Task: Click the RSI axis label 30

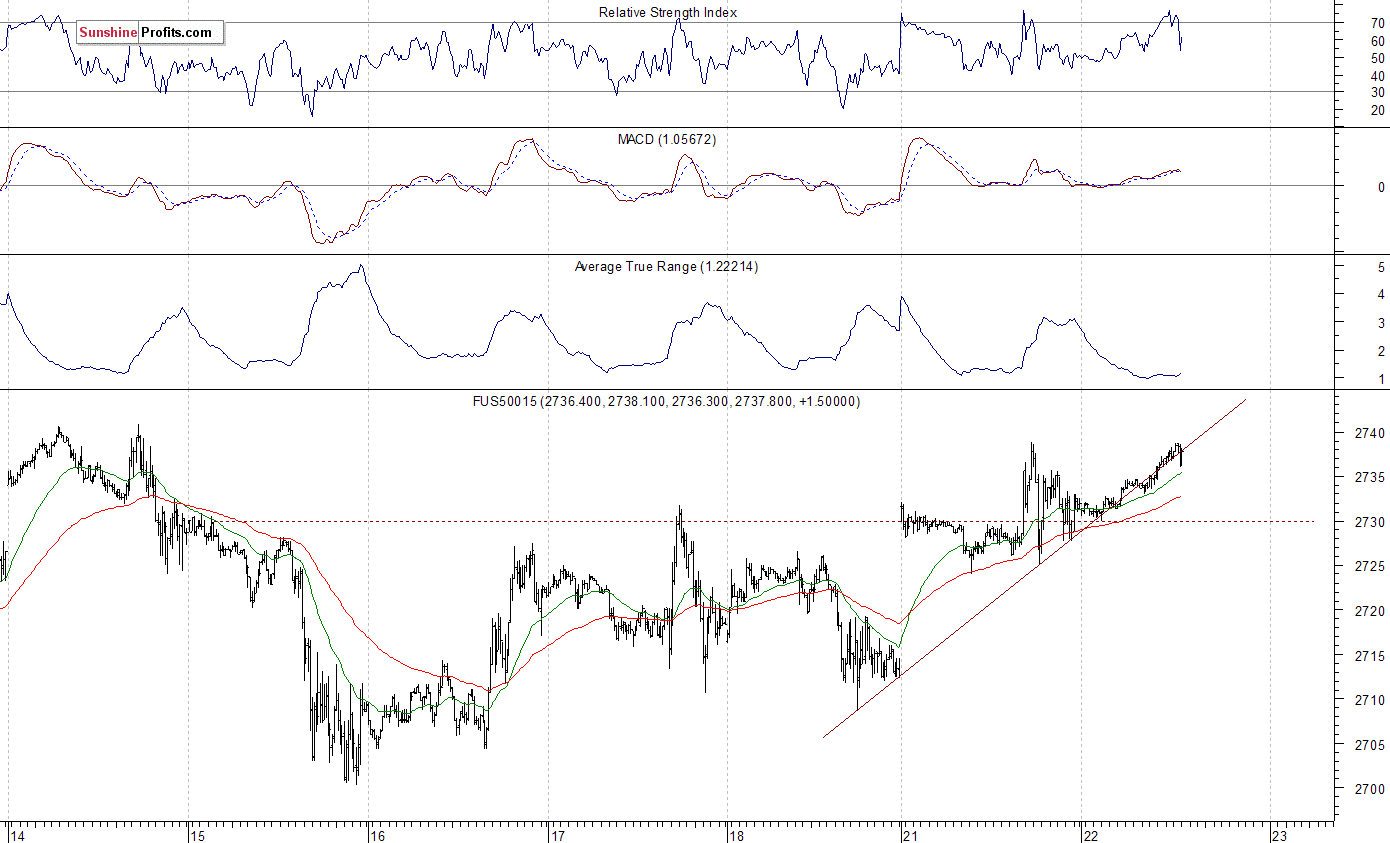Action: click(1377, 92)
